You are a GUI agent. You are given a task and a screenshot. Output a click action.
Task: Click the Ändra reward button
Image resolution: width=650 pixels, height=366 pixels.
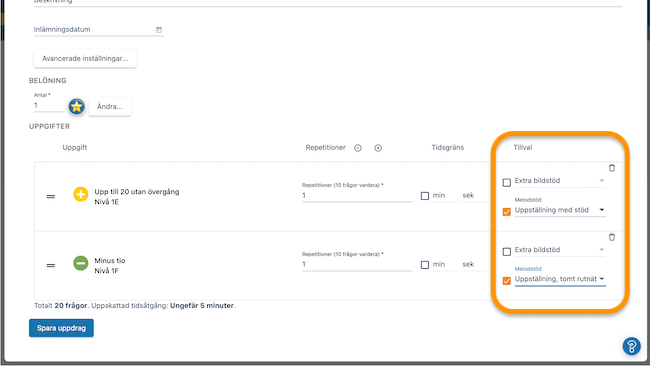tap(110, 107)
